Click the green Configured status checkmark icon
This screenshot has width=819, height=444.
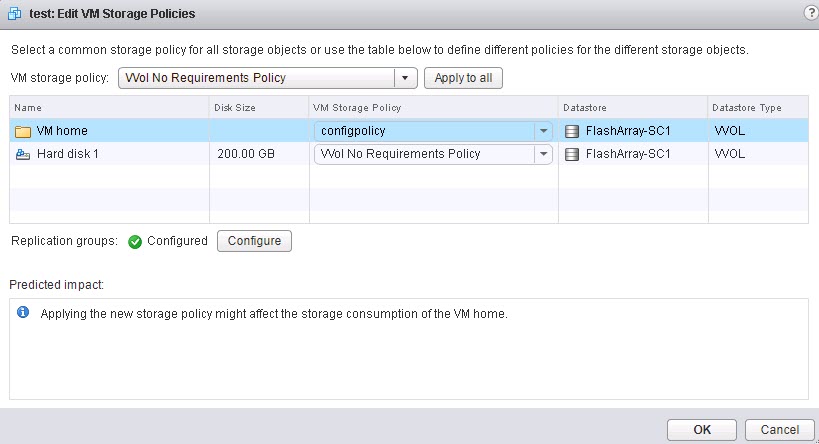[135, 241]
